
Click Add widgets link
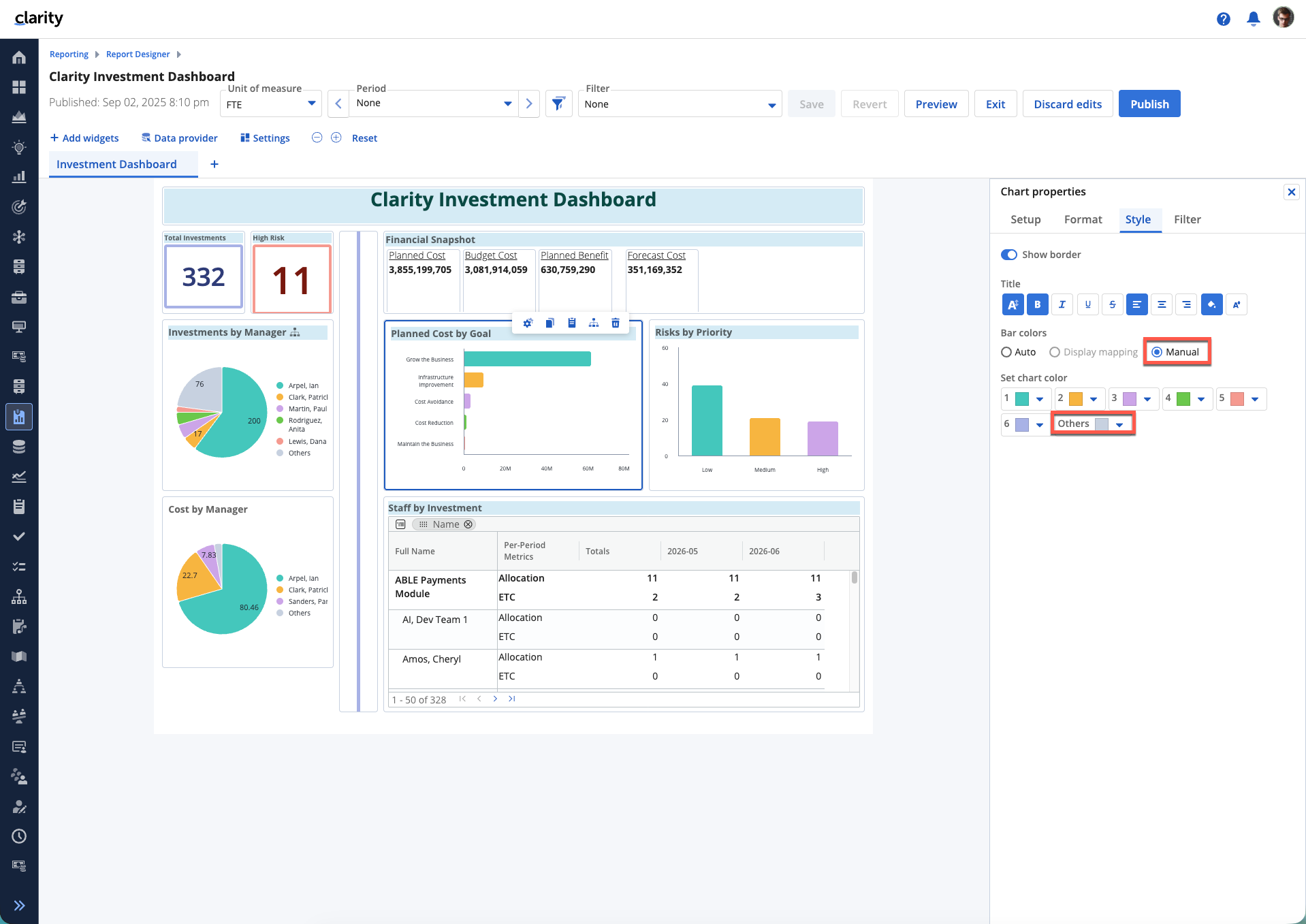pos(84,138)
